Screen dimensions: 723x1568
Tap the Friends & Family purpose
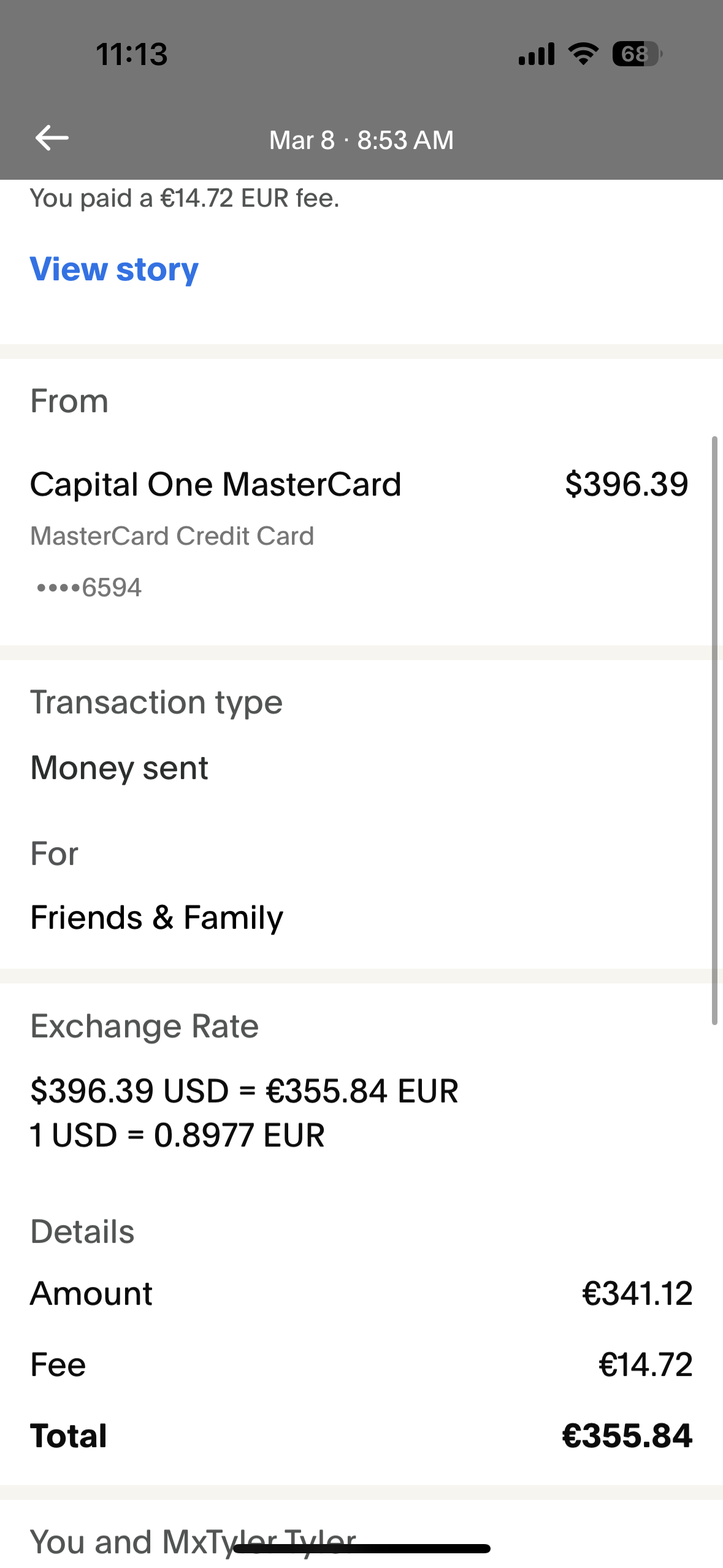[157, 918]
